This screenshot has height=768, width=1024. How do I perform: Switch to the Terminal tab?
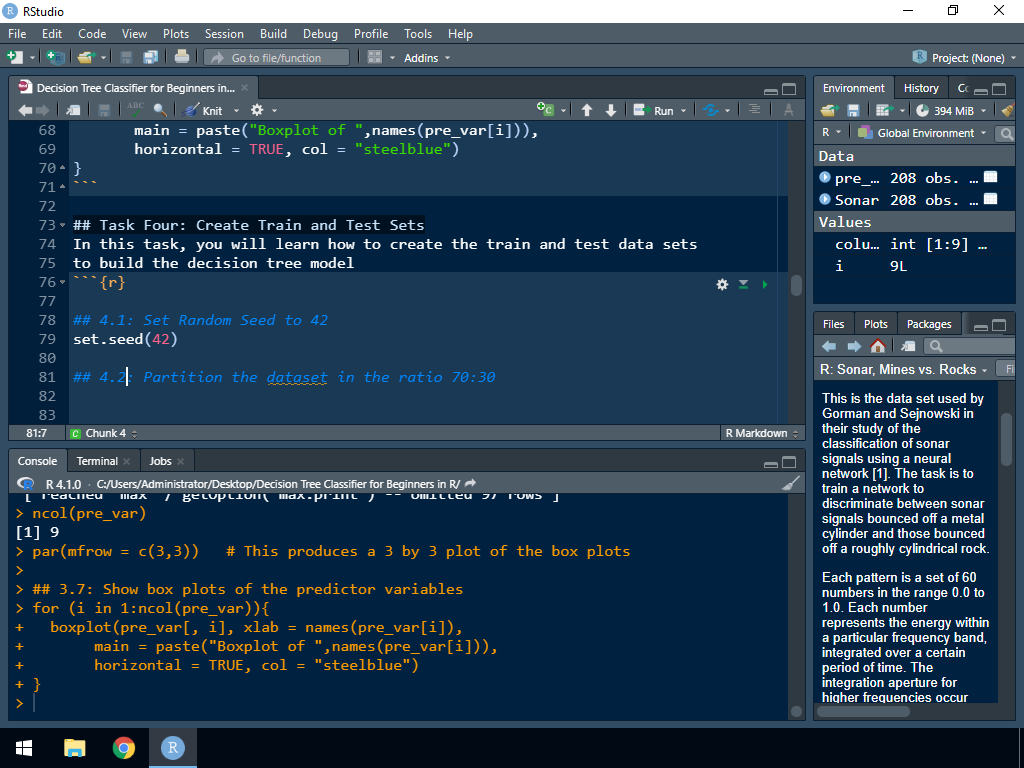click(97, 461)
